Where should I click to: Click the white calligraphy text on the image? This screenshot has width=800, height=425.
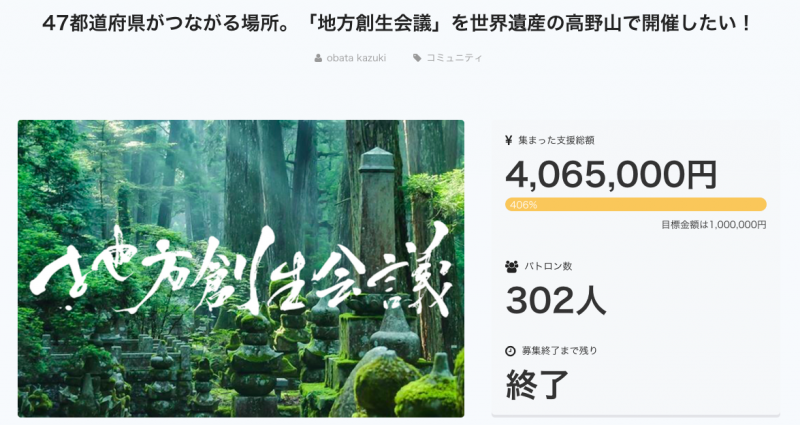(241, 272)
